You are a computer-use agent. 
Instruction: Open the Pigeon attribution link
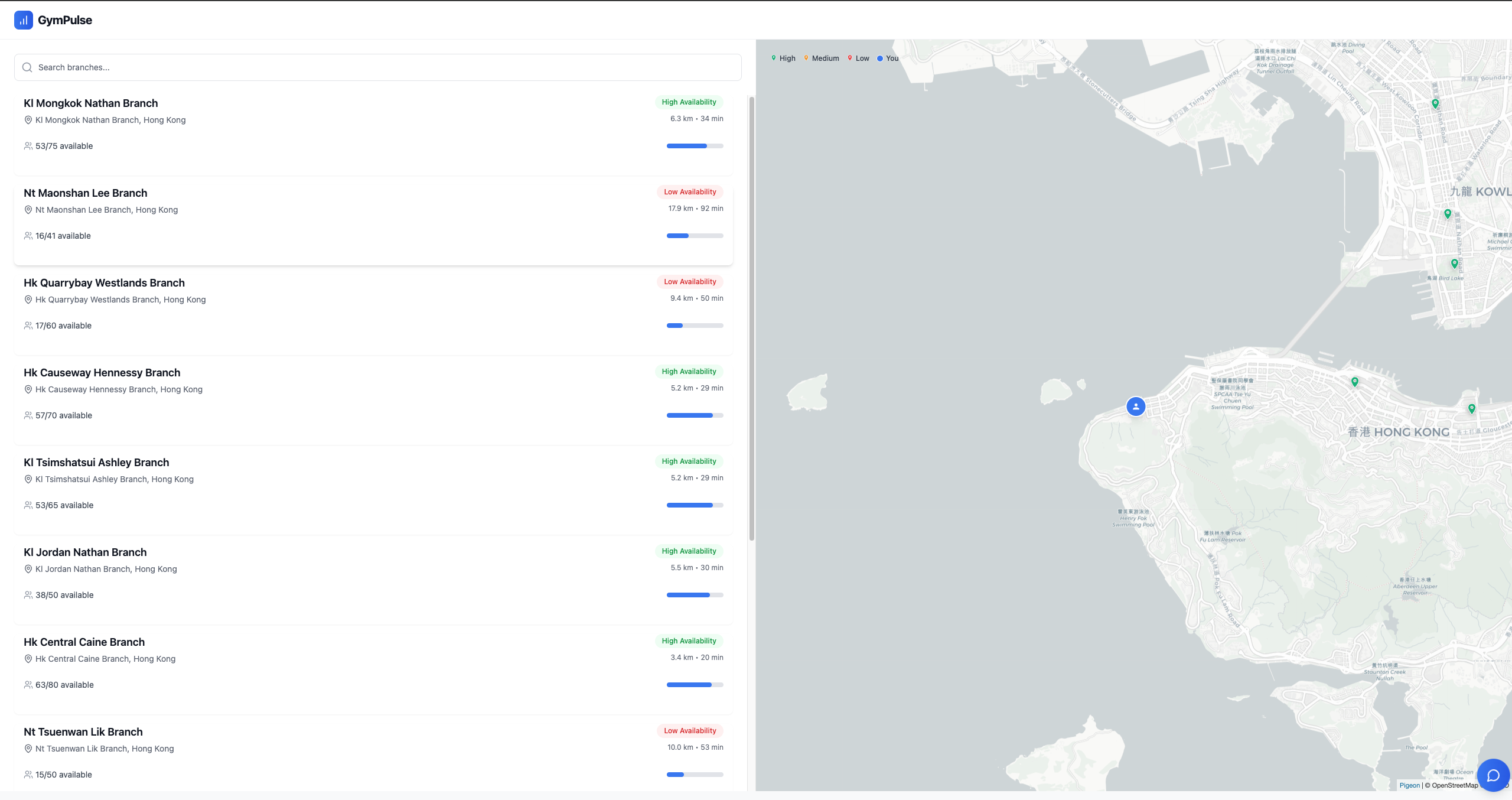(1409, 785)
